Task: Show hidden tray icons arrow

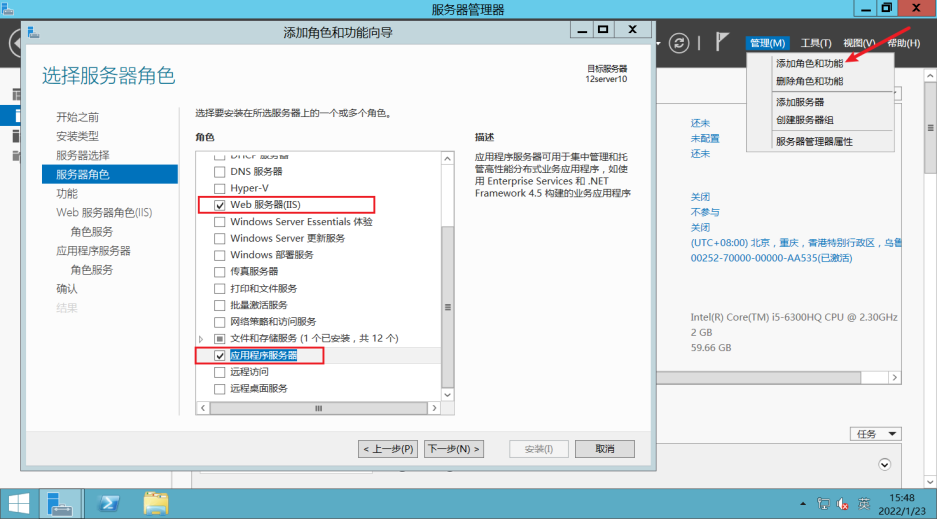Action: 803,504
